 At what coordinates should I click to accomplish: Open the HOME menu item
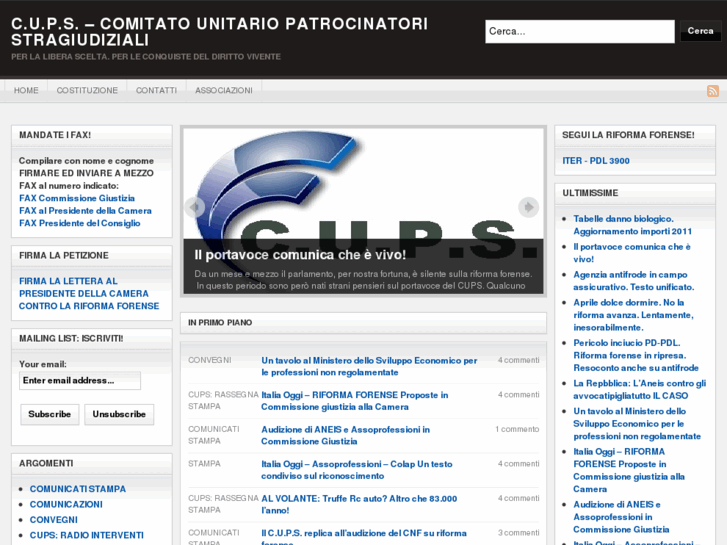(26, 90)
